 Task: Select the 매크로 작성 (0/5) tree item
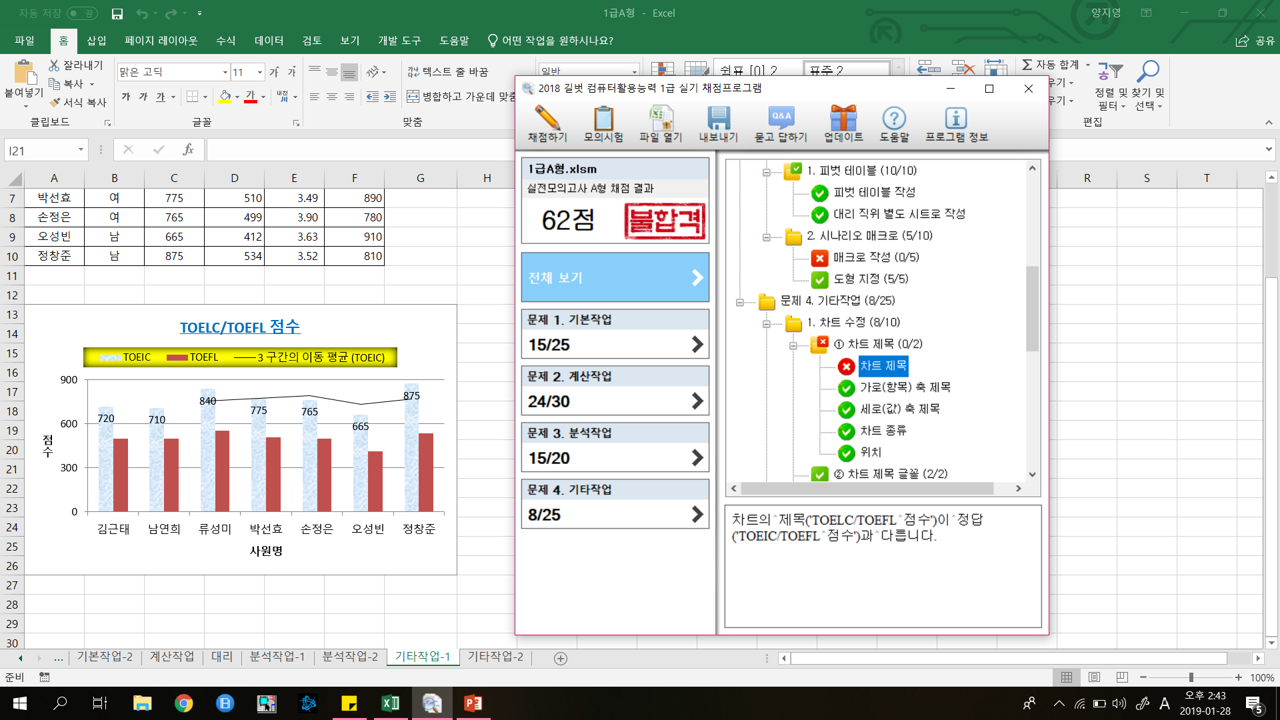[875, 257]
